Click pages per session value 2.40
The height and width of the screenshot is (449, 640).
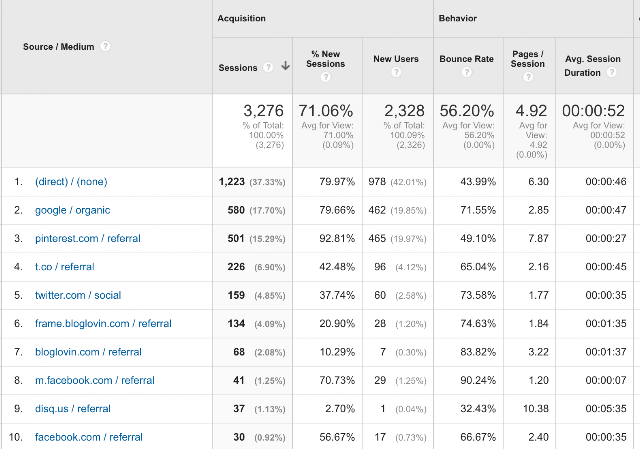click(538, 437)
